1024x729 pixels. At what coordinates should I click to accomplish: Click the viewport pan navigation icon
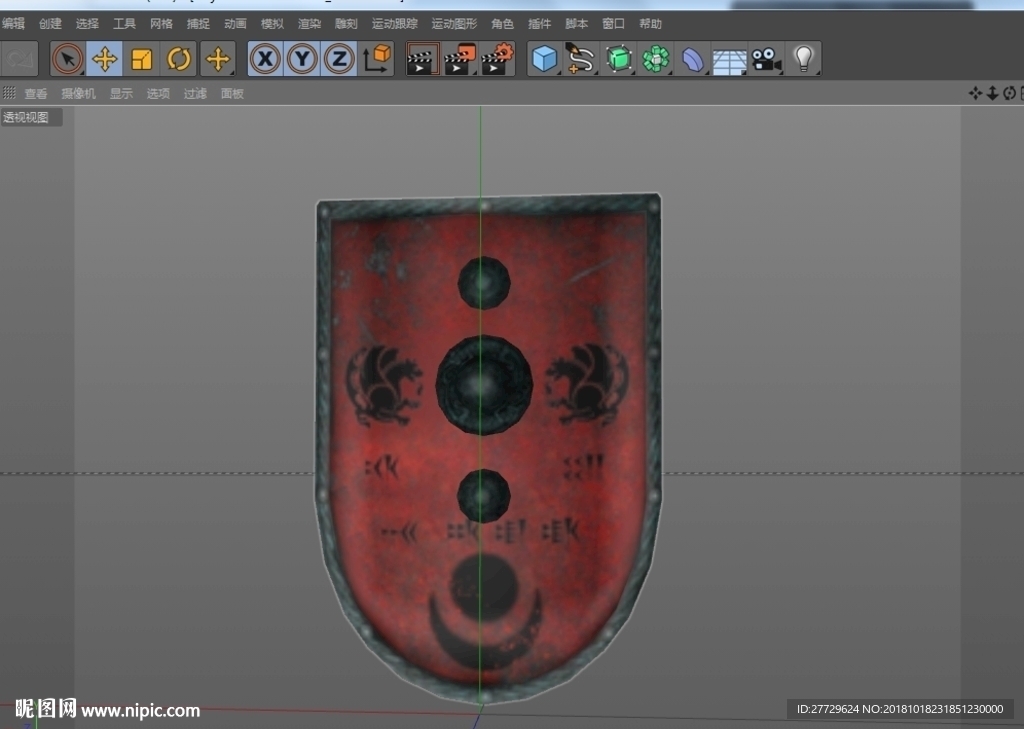[975, 93]
